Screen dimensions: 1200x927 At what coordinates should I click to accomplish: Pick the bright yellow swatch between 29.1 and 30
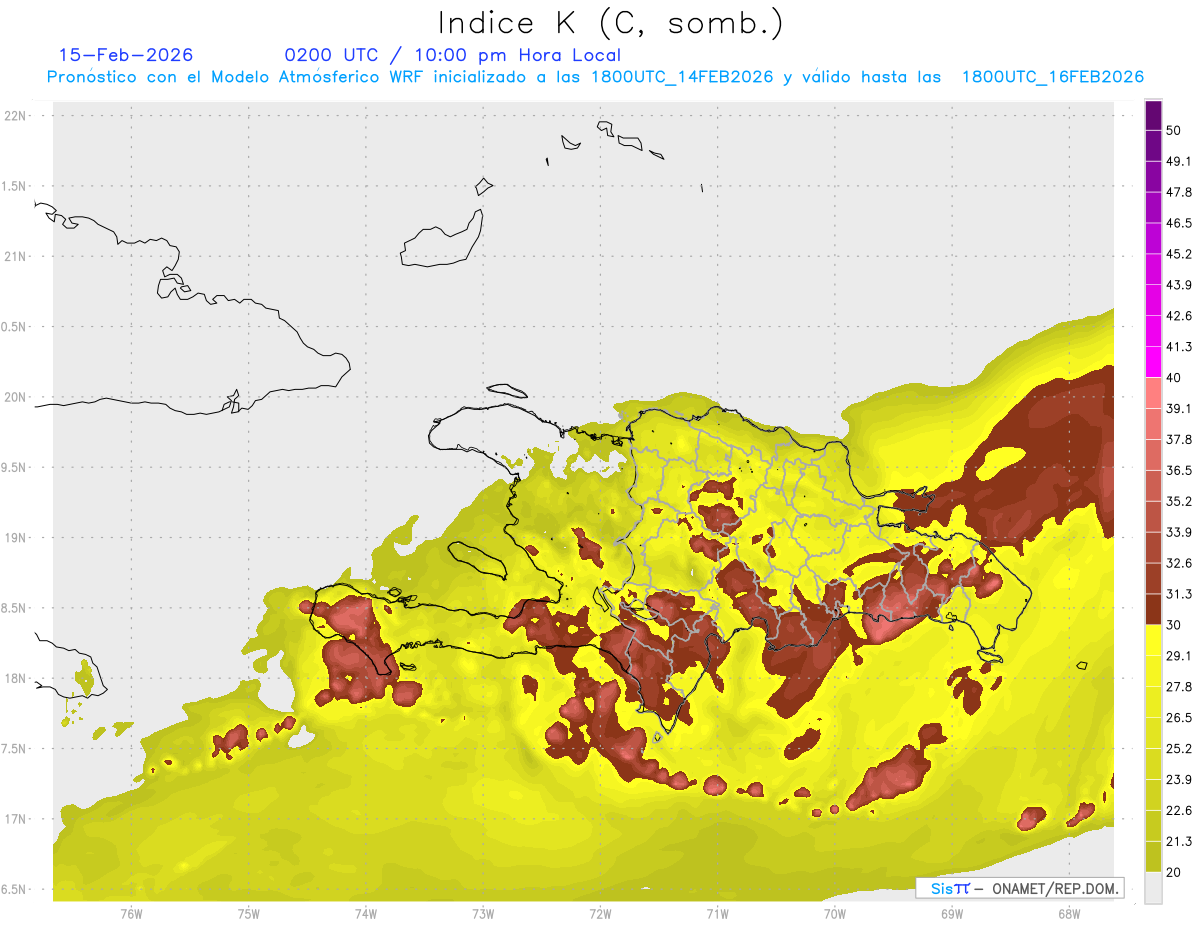click(x=1153, y=641)
